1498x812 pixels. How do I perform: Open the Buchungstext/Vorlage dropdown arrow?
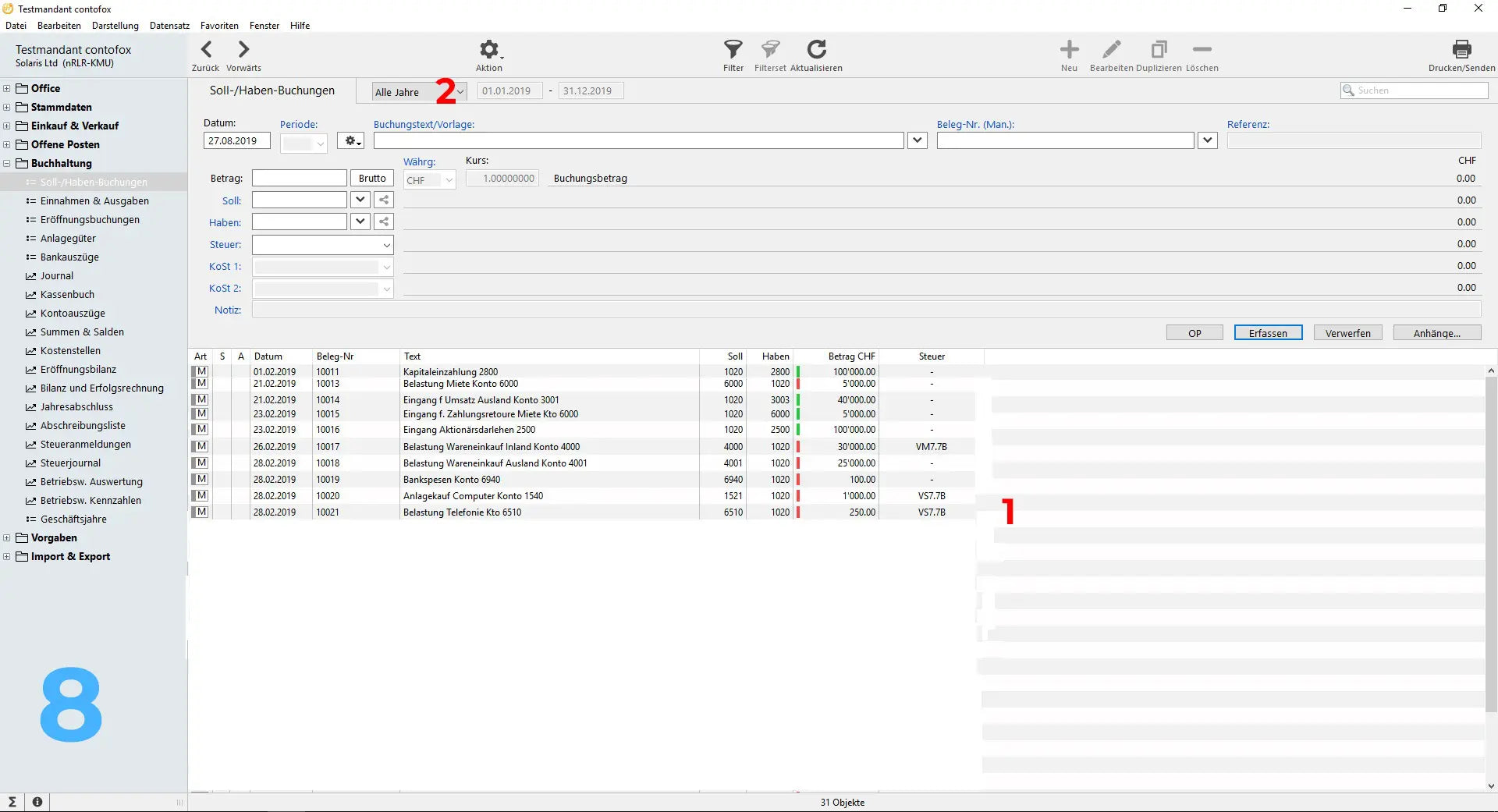(x=918, y=140)
